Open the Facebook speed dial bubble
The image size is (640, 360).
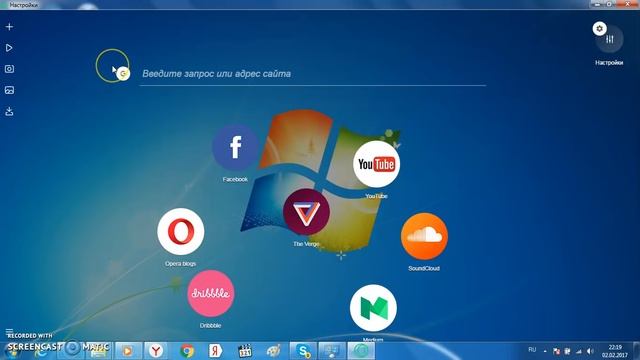click(236, 147)
